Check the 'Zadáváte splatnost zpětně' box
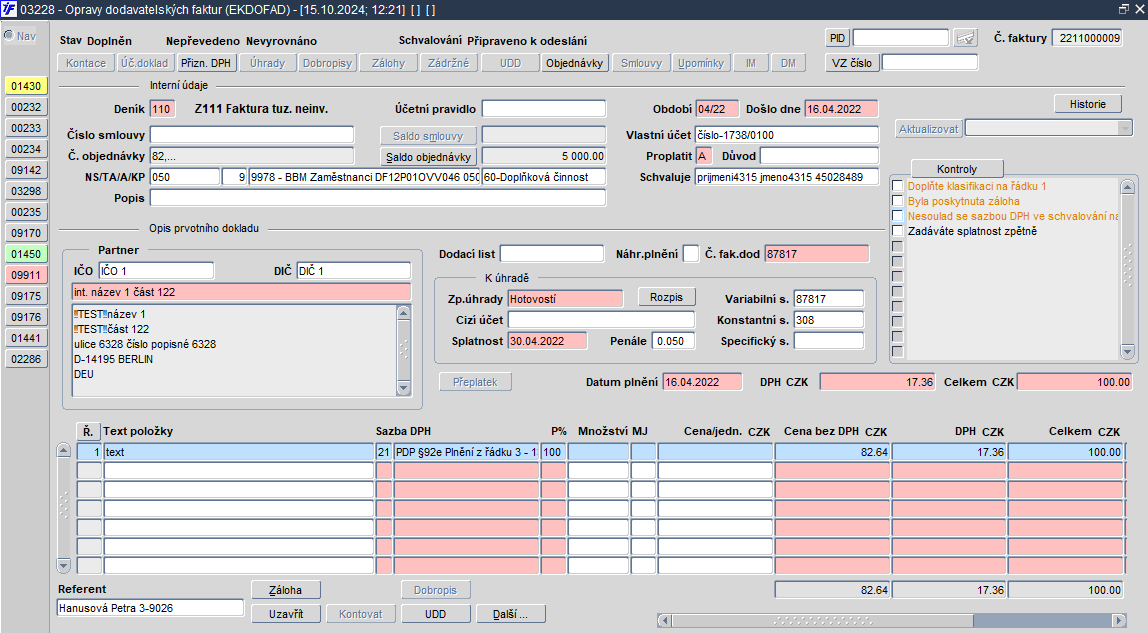Image resolution: width=1148 pixels, height=633 pixels. pos(897,231)
